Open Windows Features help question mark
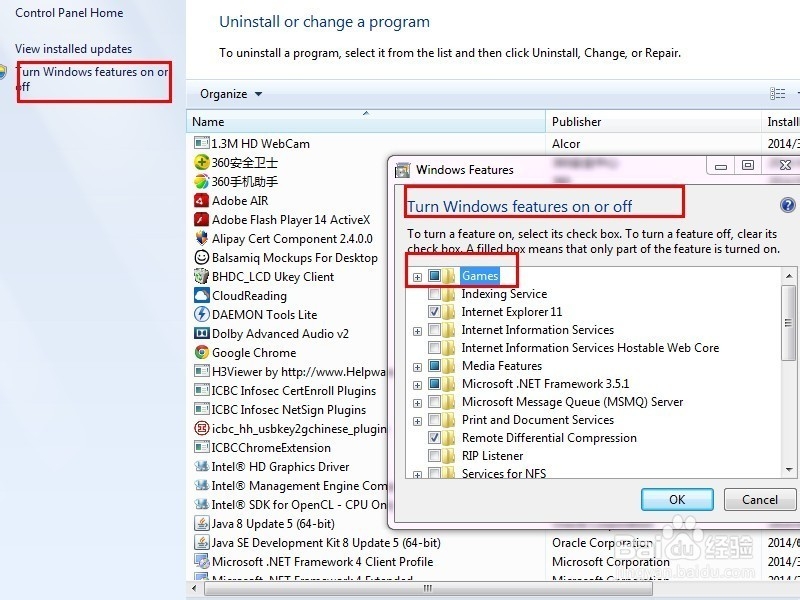Screen dimensions: 800x600 pyautogui.click(x=787, y=205)
